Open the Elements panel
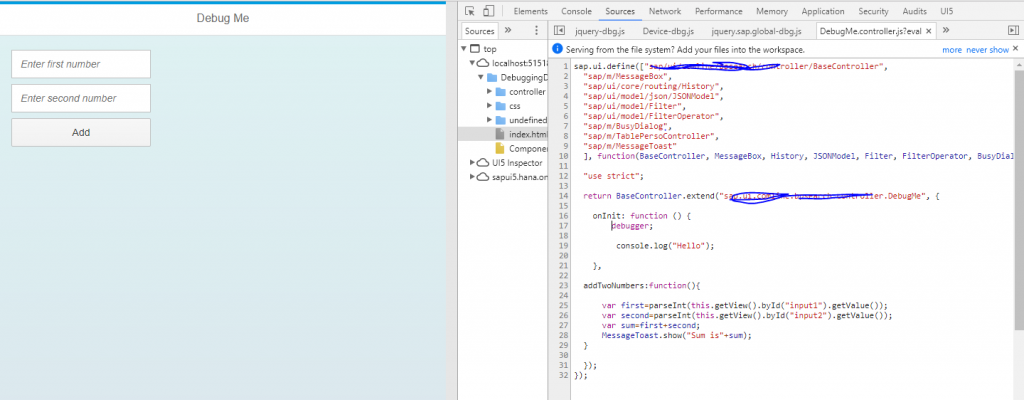Viewport: 1024px width, 400px height. pos(530,11)
